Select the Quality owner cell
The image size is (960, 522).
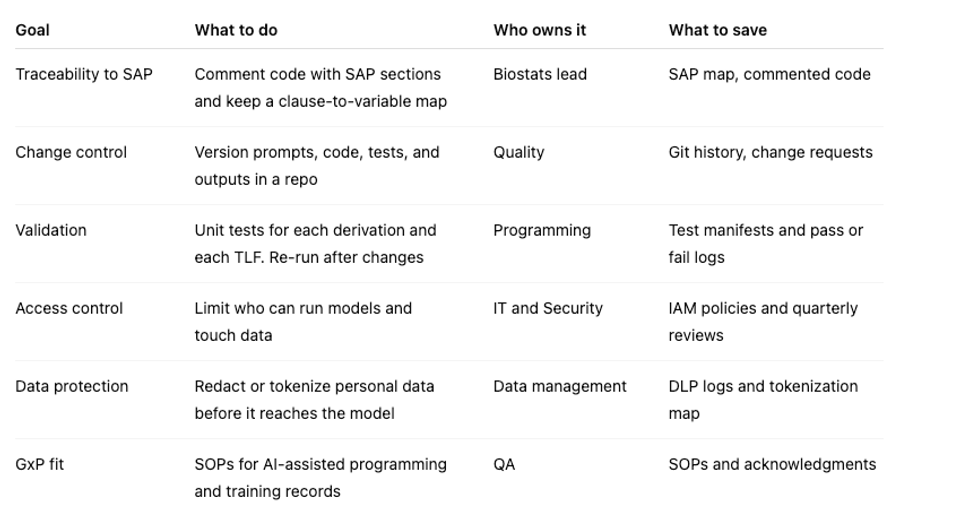click(x=519, y=152)
